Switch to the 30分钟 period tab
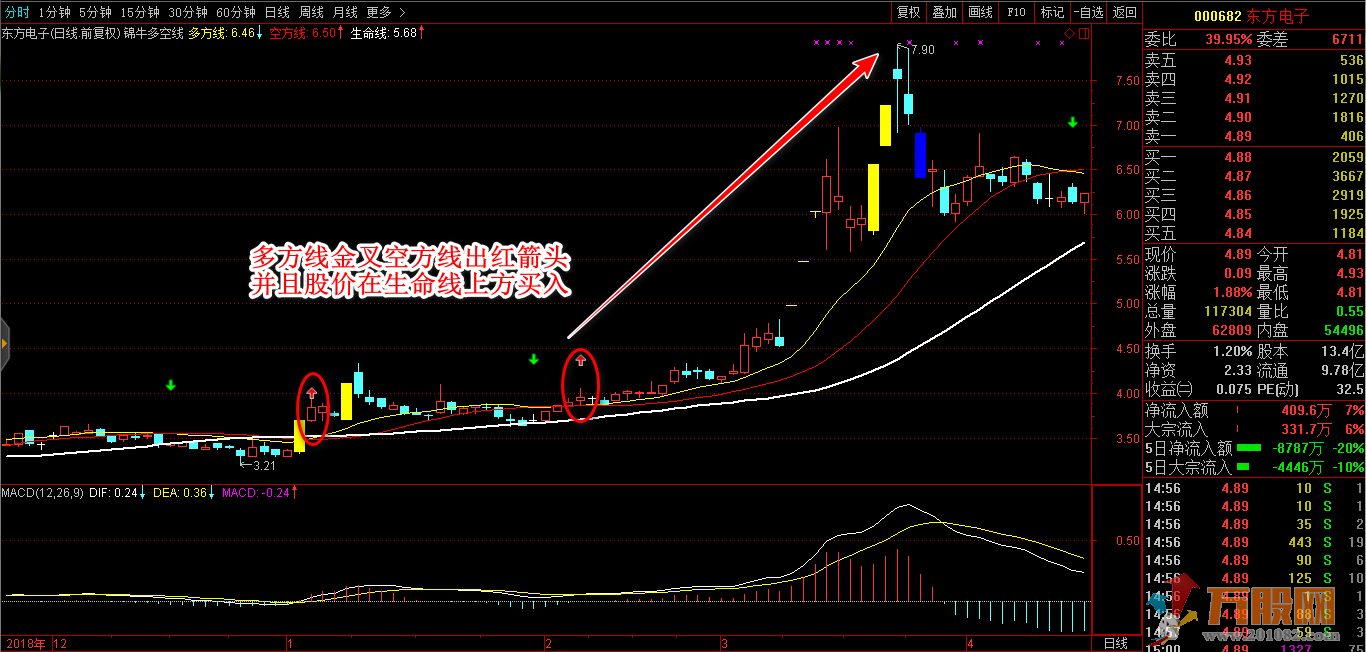1366x652 pixels. tap(188, 12)
